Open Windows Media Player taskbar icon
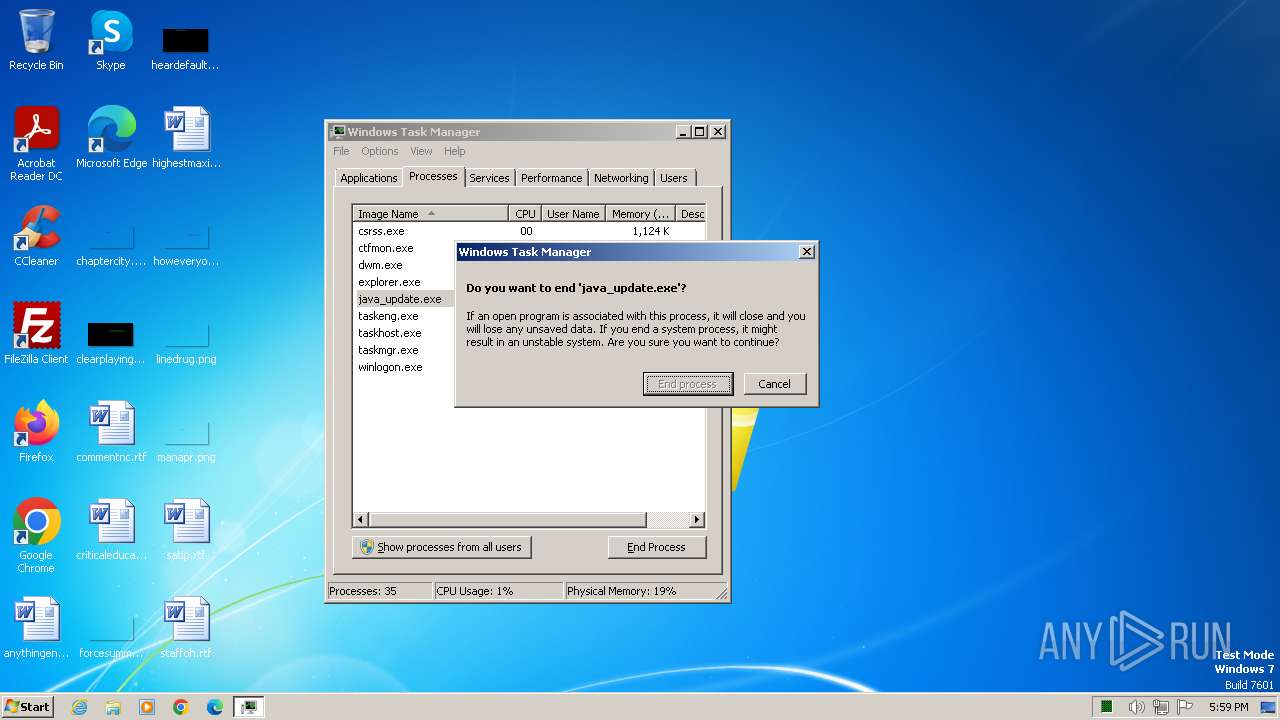 click(x=147, y=707)
